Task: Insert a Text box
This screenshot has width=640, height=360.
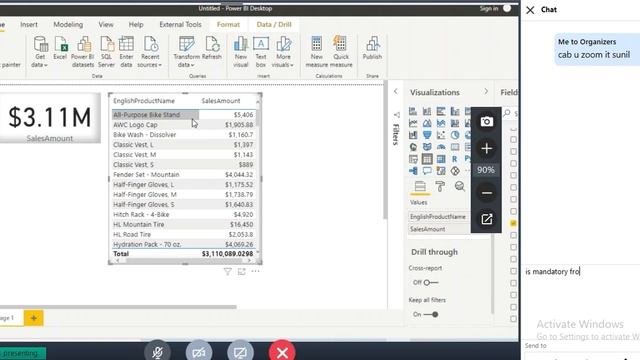Action: pyautogui.click(x=261, y=51)
